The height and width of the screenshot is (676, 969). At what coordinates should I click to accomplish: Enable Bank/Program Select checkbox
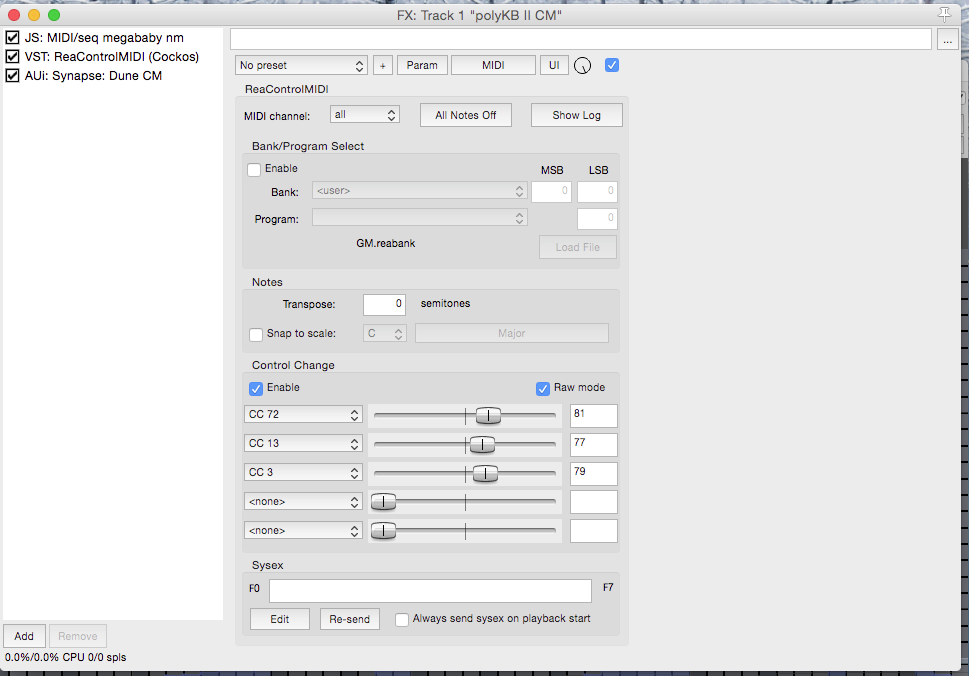coord(254,169)
